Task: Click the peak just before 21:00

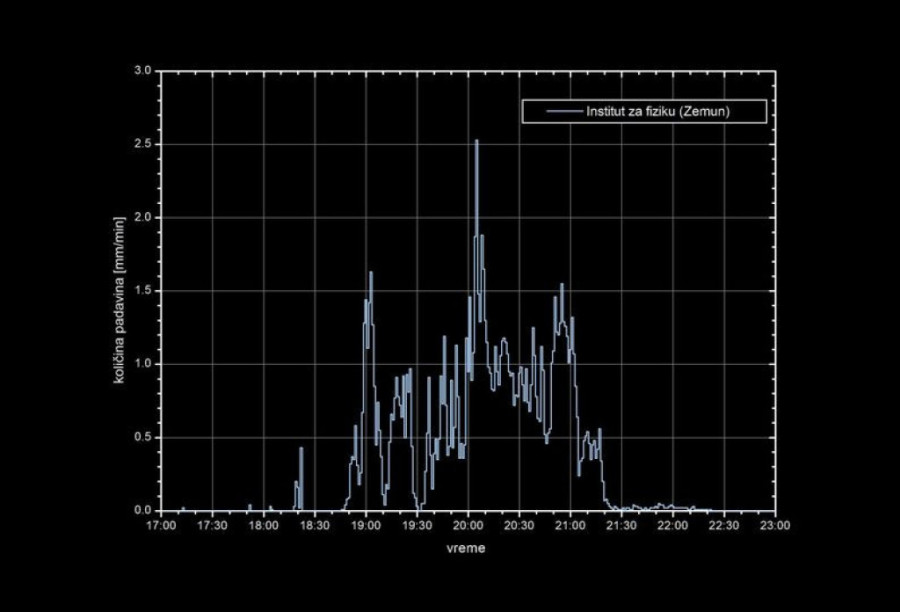Action: 562,285
